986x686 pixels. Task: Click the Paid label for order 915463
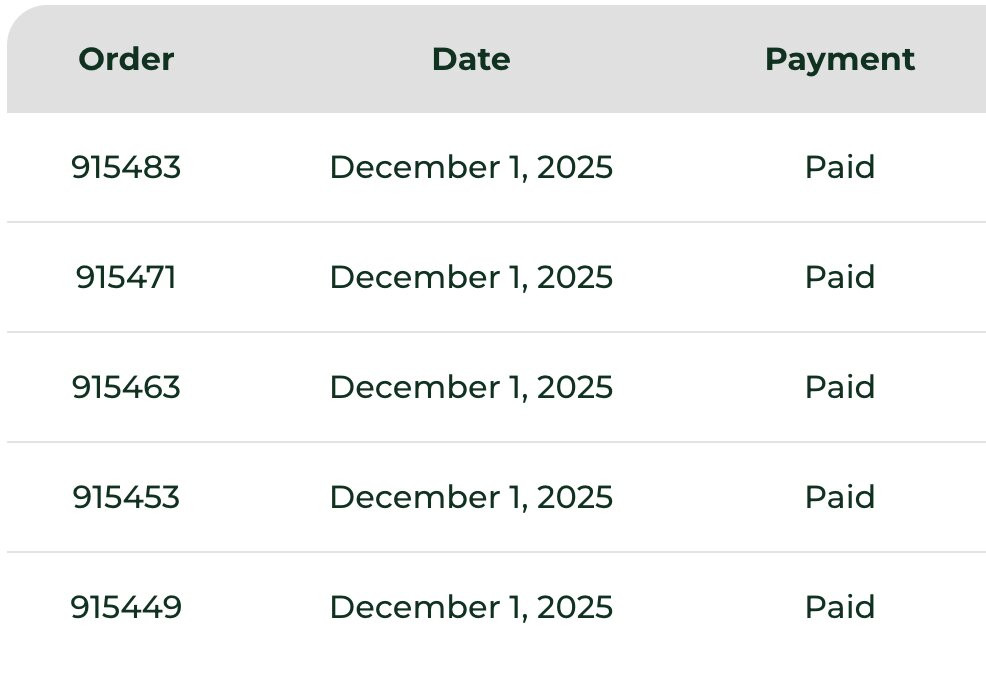pos(839,387)
